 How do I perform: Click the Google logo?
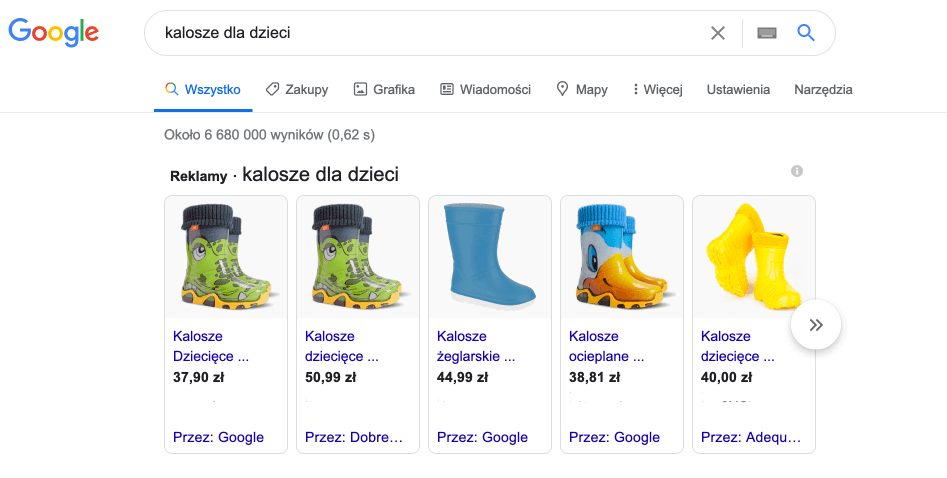tap(53, 32)
